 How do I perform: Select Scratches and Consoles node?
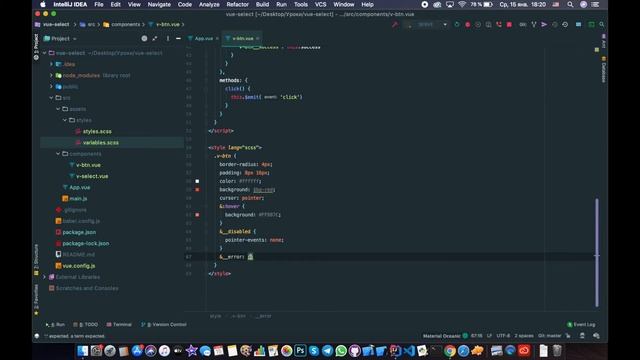[x=87, y=288]
